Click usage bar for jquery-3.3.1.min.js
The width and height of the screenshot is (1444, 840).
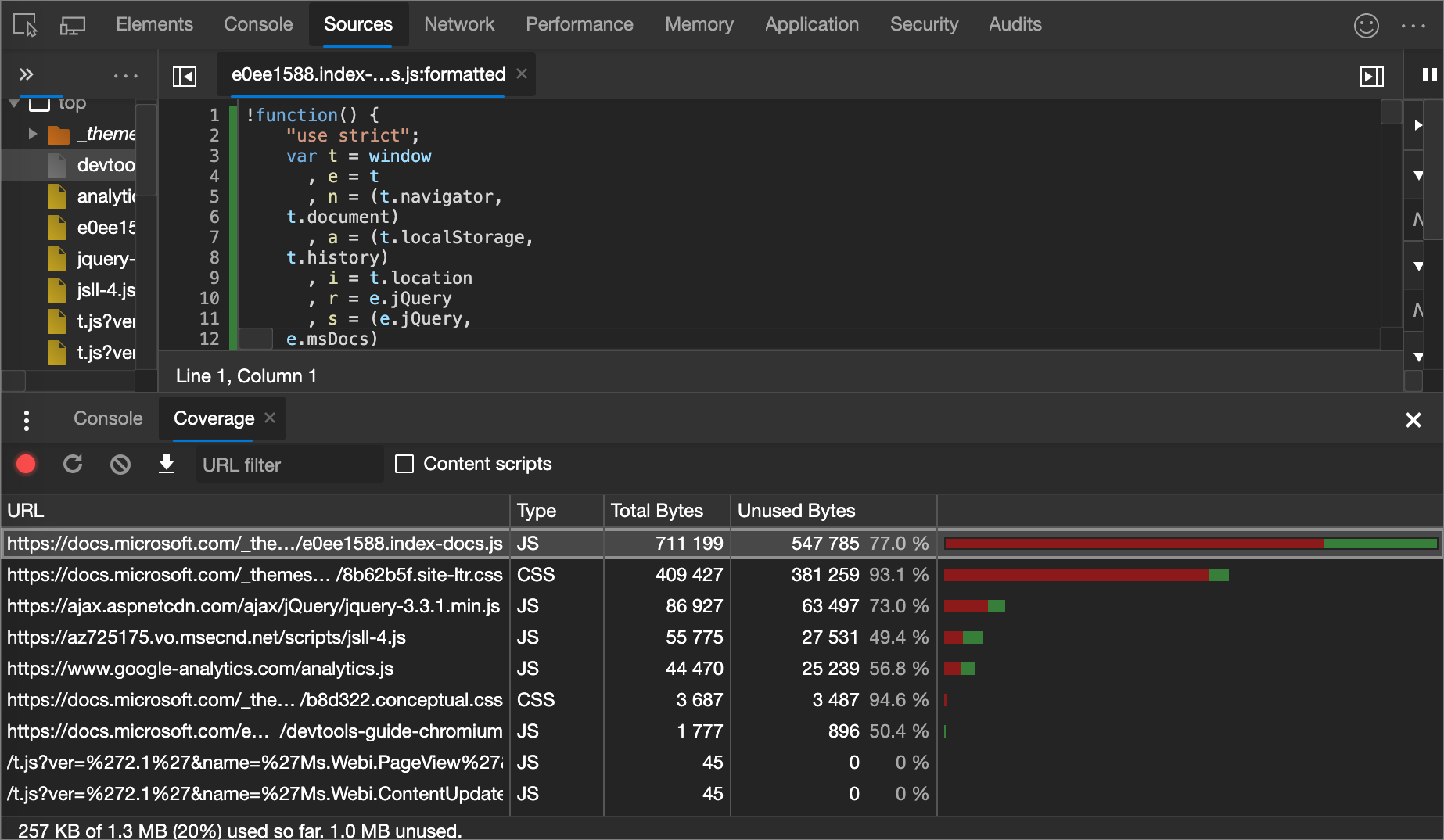coord(975,606)
